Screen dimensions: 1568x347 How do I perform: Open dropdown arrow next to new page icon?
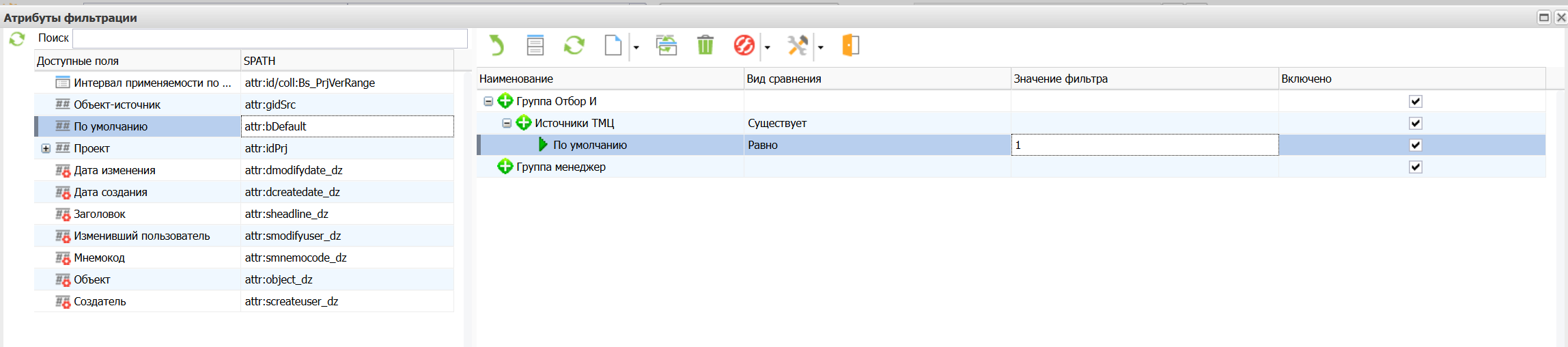point(636,47)
